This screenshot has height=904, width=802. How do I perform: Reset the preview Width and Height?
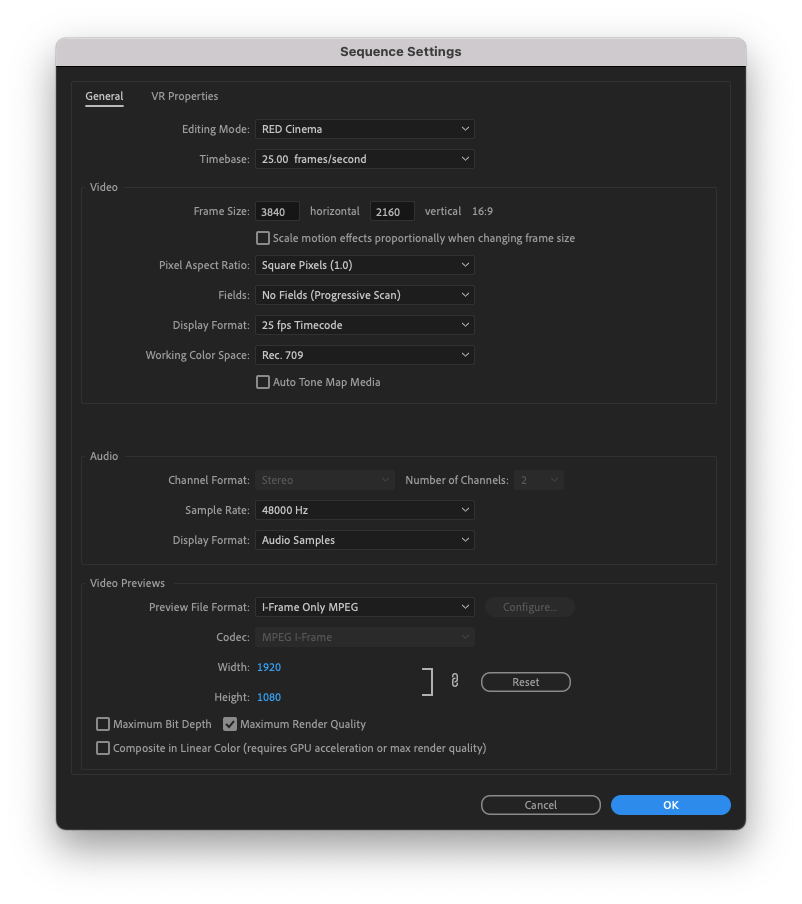(525, 681)
